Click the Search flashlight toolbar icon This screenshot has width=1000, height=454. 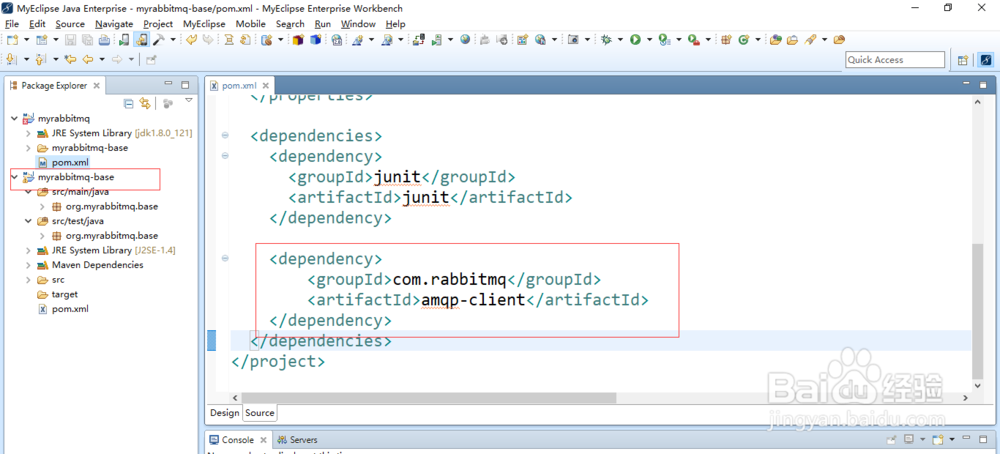pos(810,40)
